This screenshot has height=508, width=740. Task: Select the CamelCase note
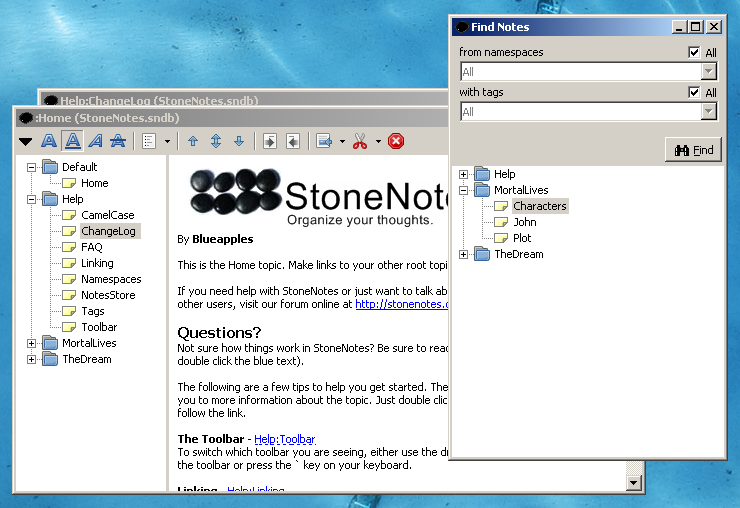pyautogui.click(x=108, y=215)
